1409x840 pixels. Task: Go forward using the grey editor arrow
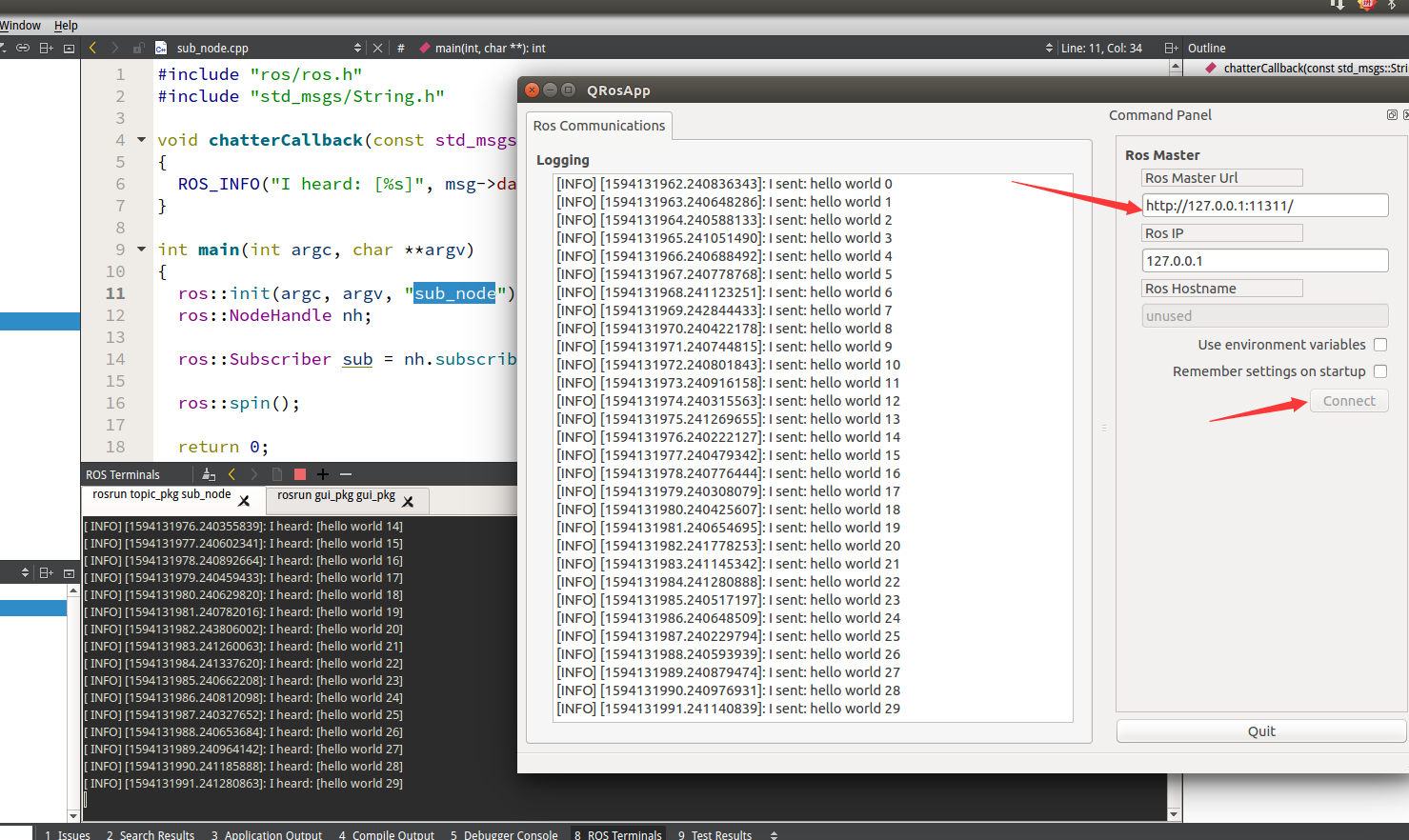[115, 48]
